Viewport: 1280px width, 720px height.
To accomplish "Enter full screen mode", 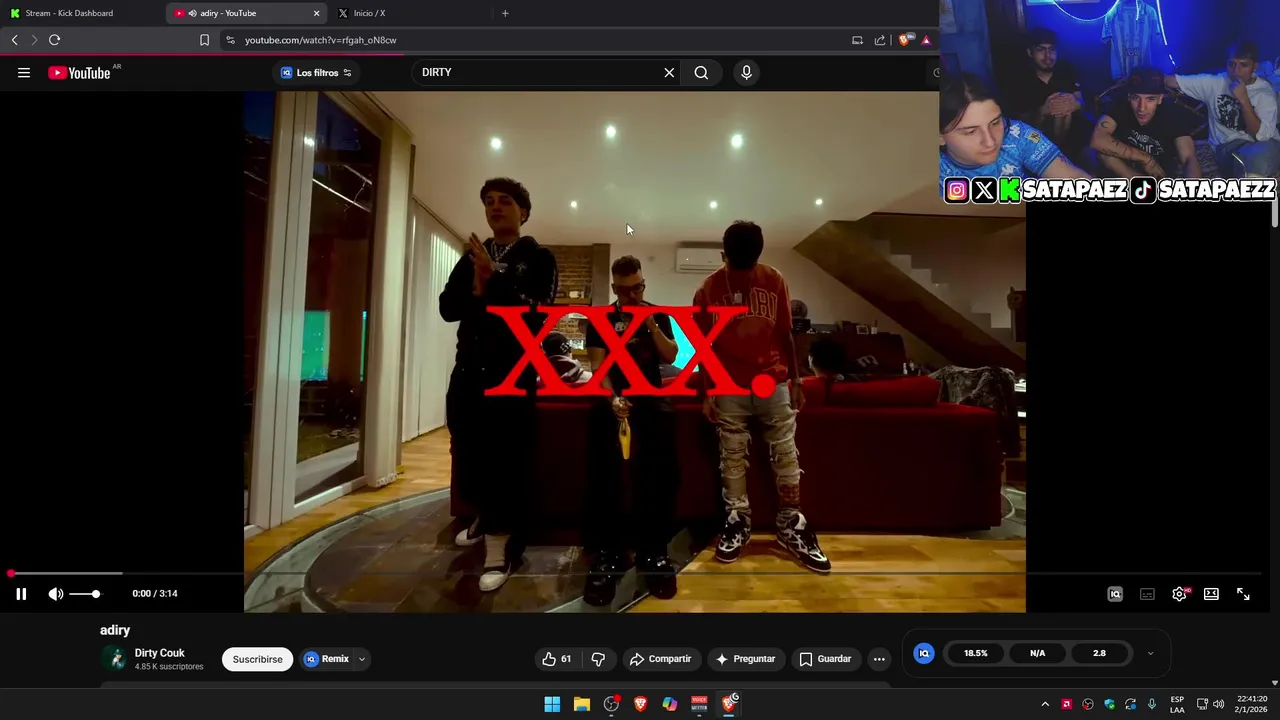I will coord(1243,594).
